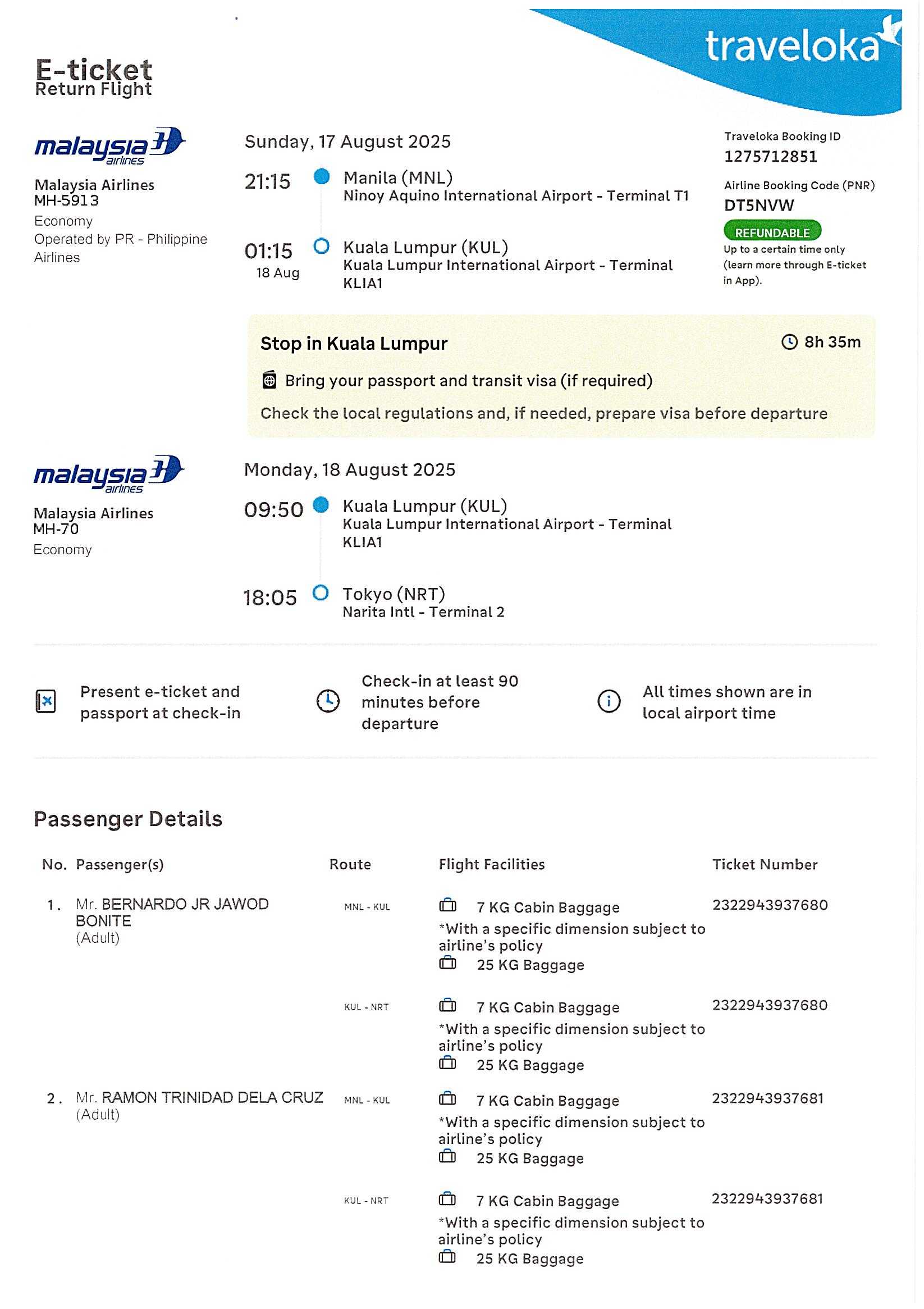924x1309 pixels.
Task: Click the hollow circle marker at Tokyo arrival
Action: point(321,593)
